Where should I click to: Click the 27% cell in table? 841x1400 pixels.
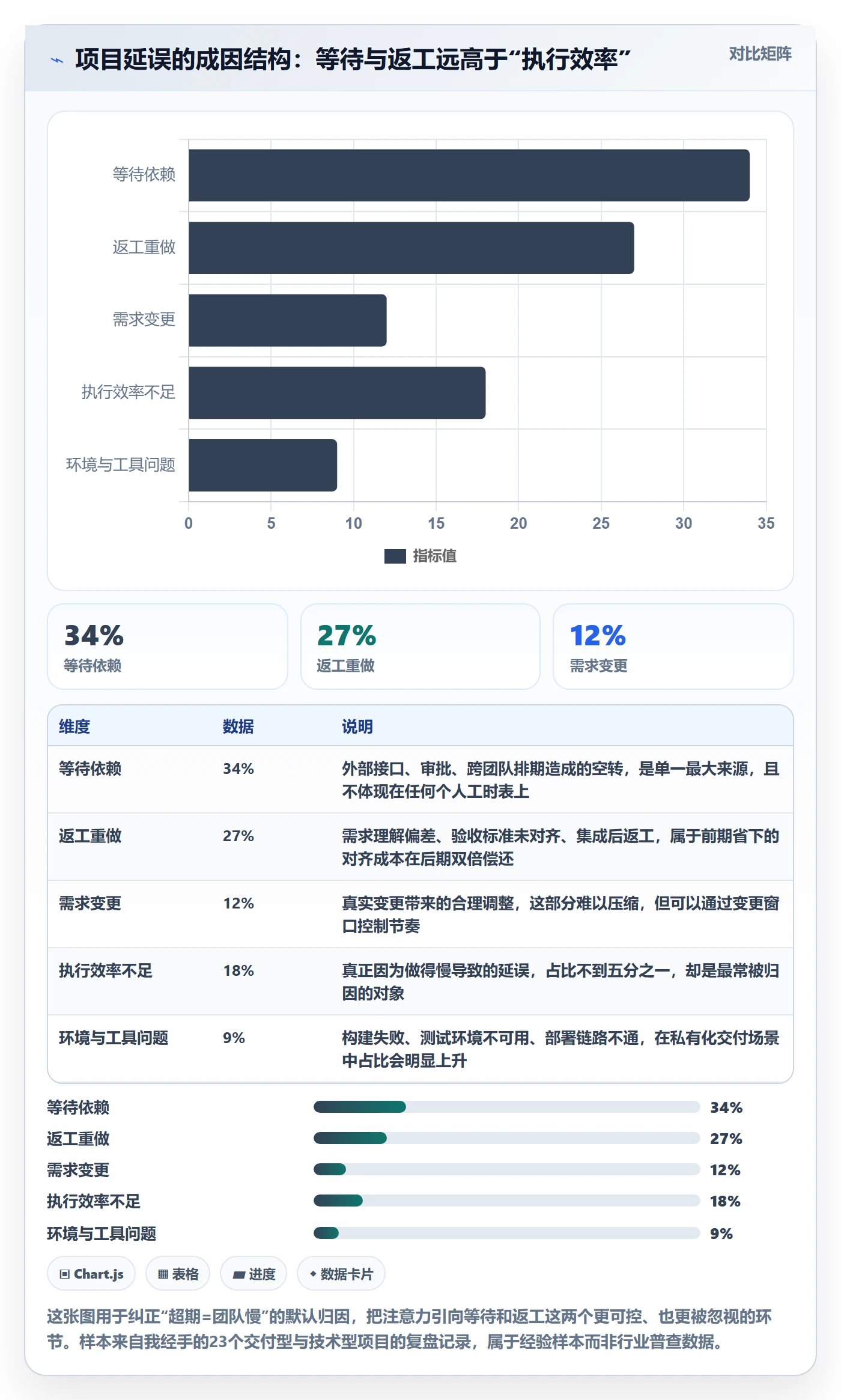238,836
